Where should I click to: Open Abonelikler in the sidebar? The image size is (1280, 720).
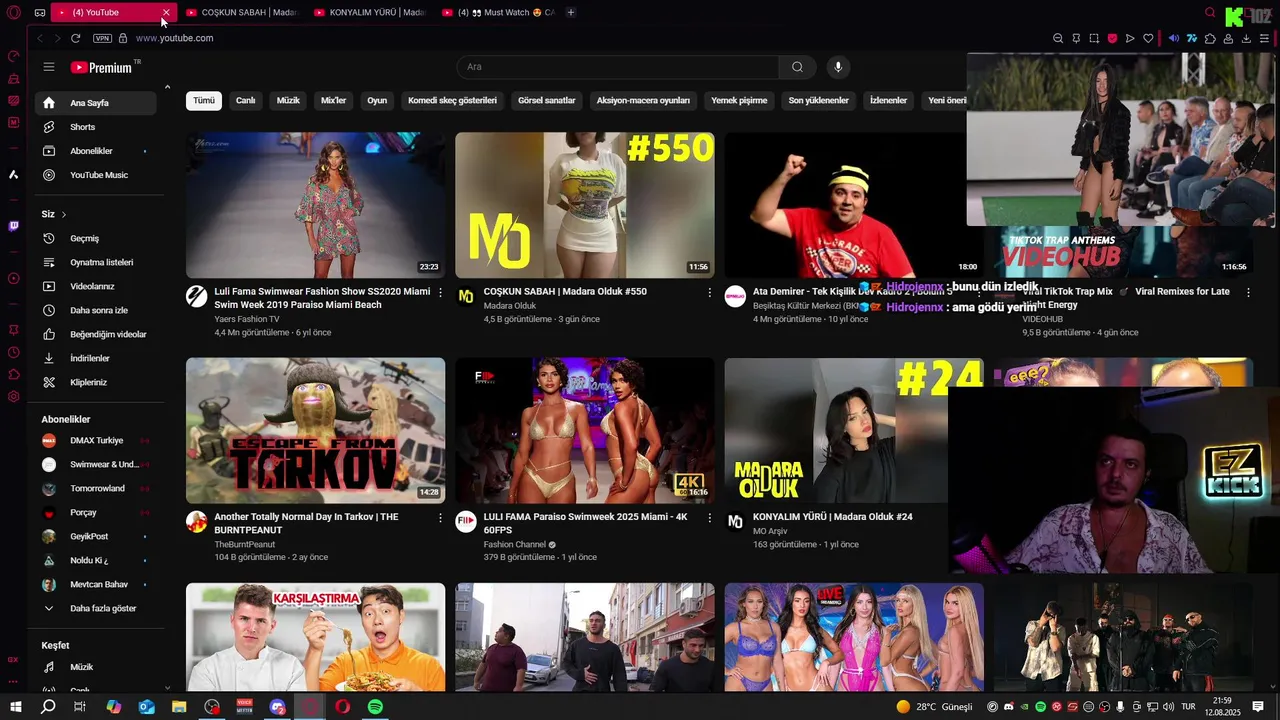[95, 151]
